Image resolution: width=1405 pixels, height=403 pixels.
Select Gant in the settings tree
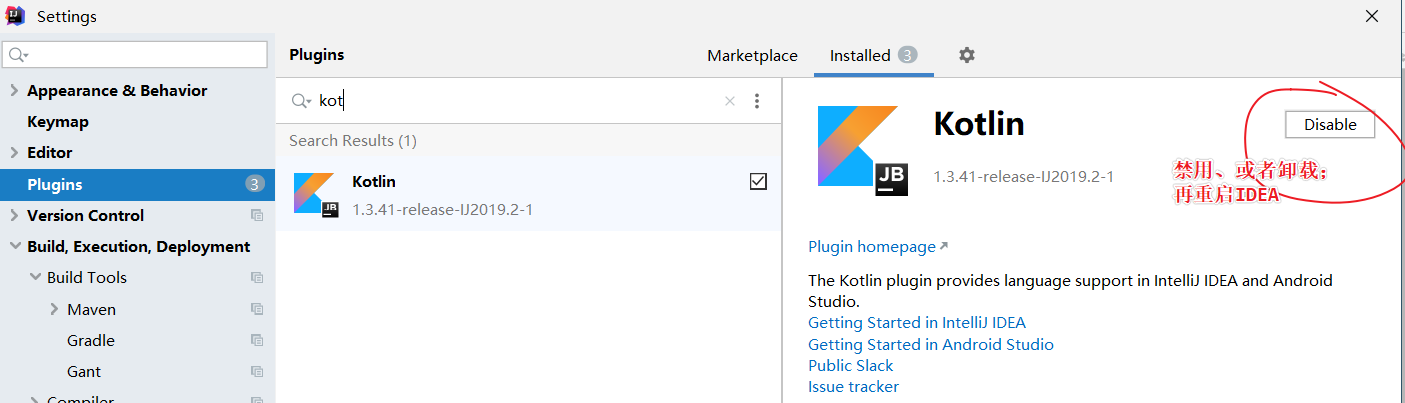[84, 372]
